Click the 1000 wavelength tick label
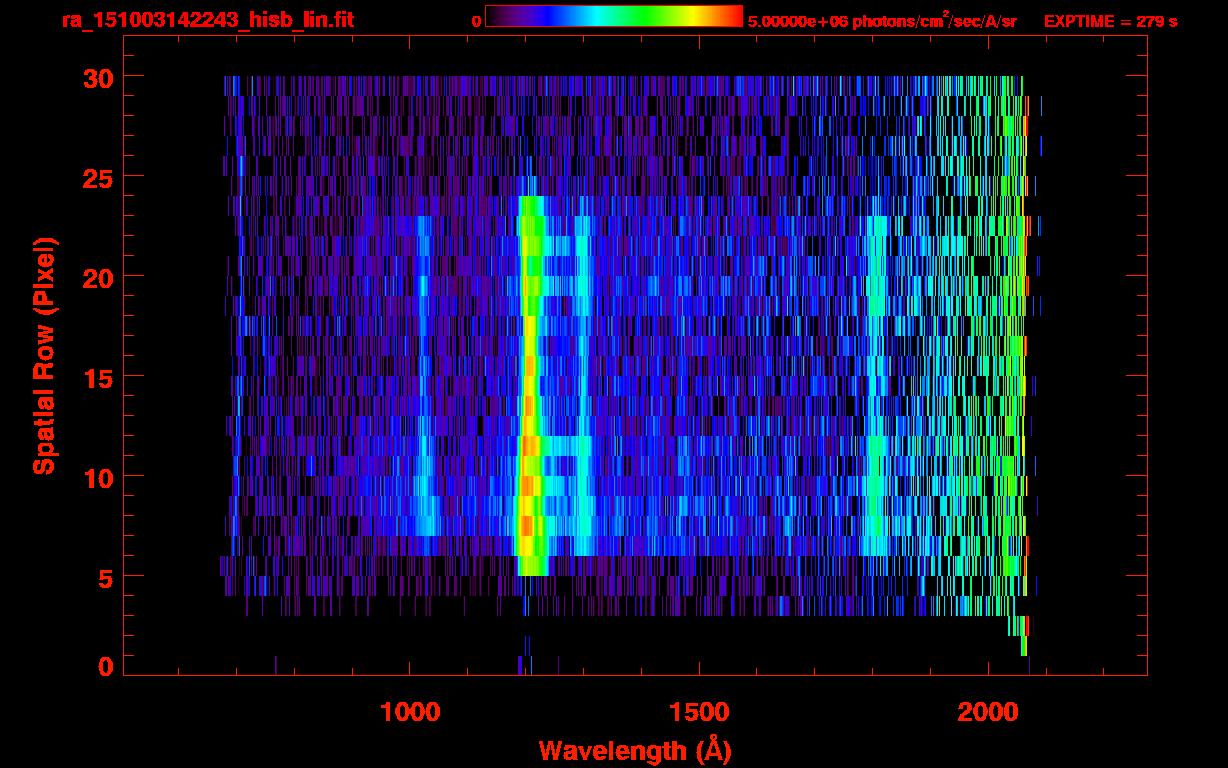This screenshot has width=1228, height=768. (x=410, y=712)
